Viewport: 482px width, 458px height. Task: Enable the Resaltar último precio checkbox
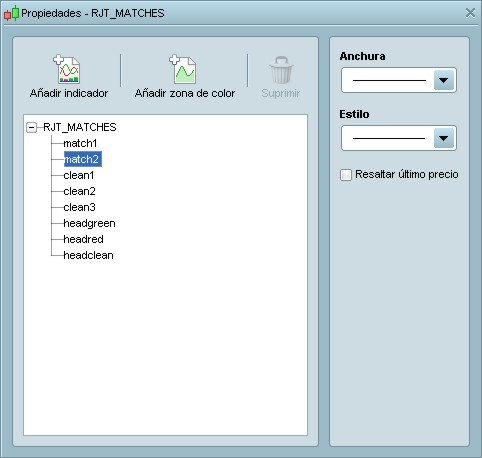click(x=346, y=175)
